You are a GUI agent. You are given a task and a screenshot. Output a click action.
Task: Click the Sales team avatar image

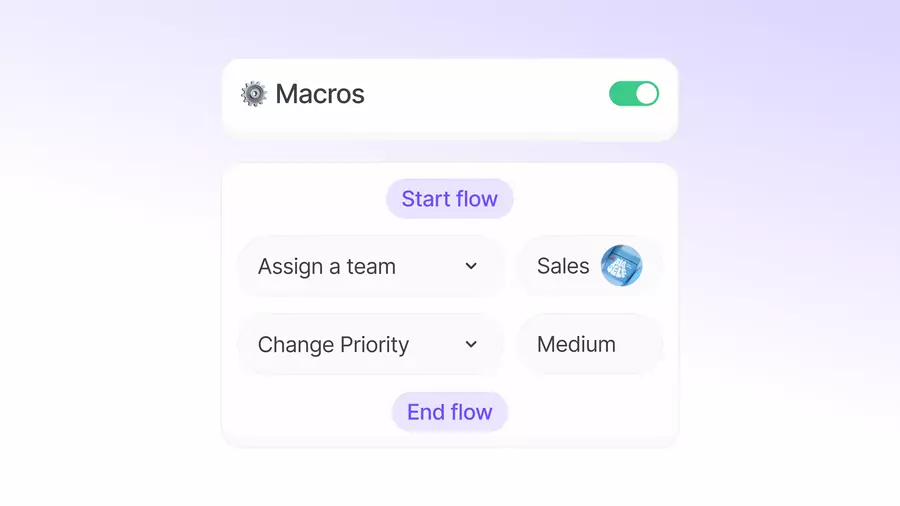pos(621,266)
